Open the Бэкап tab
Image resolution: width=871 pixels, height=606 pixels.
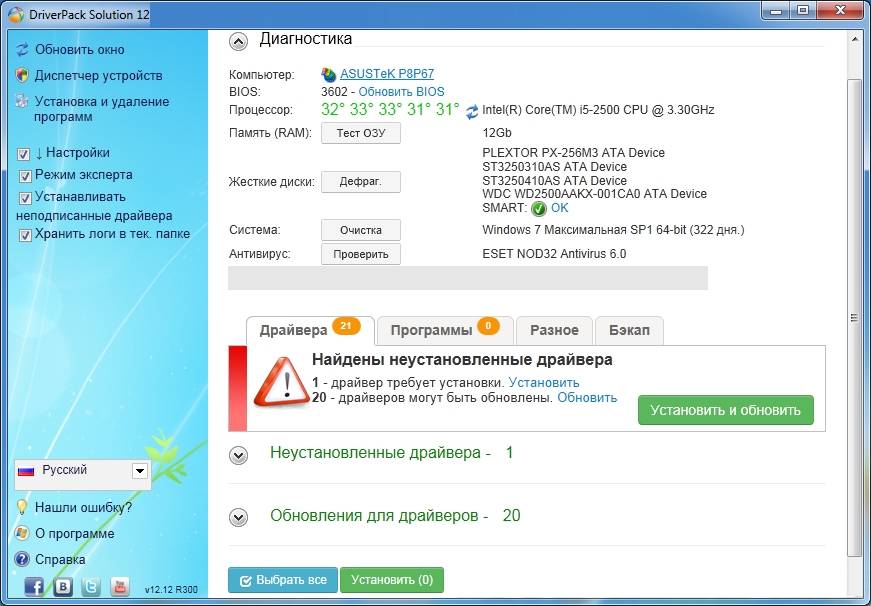tap(629, 331)
